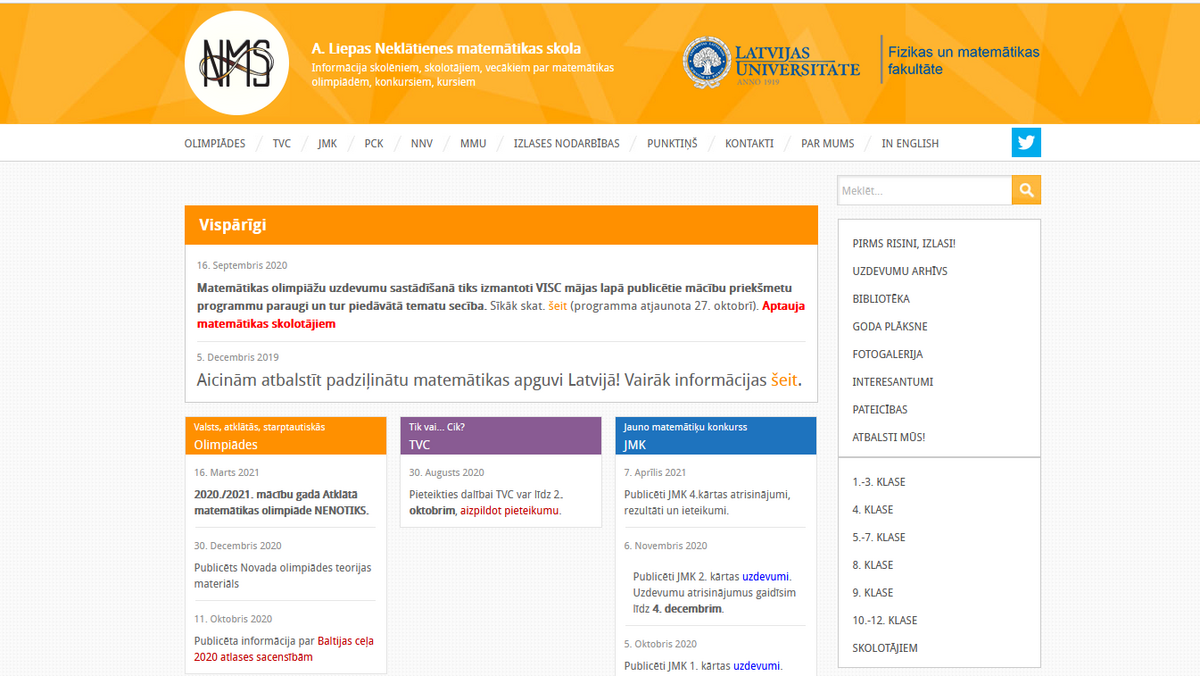1200x676 pixels.
Task: Open FOTOGALERIJA in sidebar
Action: coord(888,354)
